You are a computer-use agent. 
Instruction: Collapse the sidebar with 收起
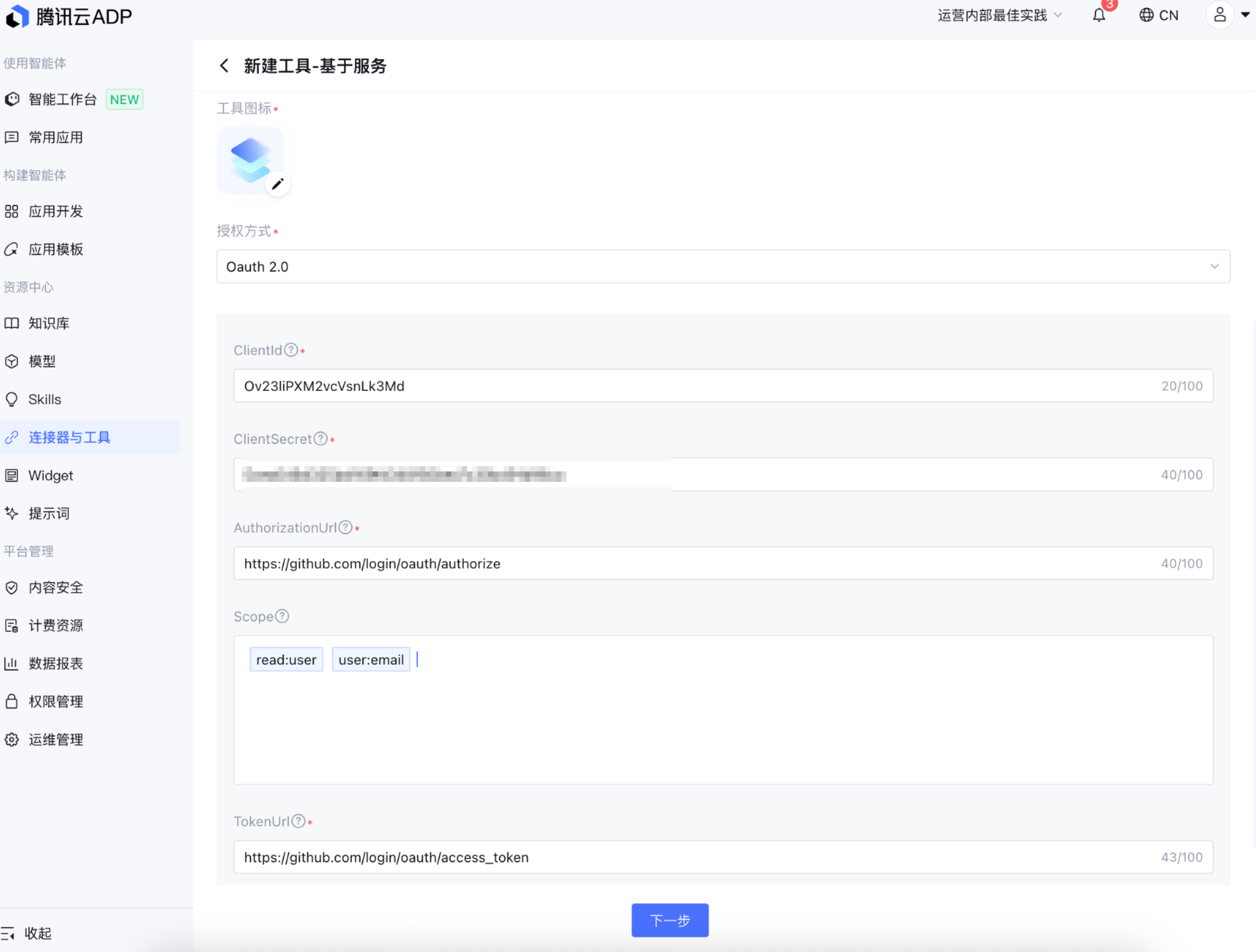pos(27,934)
